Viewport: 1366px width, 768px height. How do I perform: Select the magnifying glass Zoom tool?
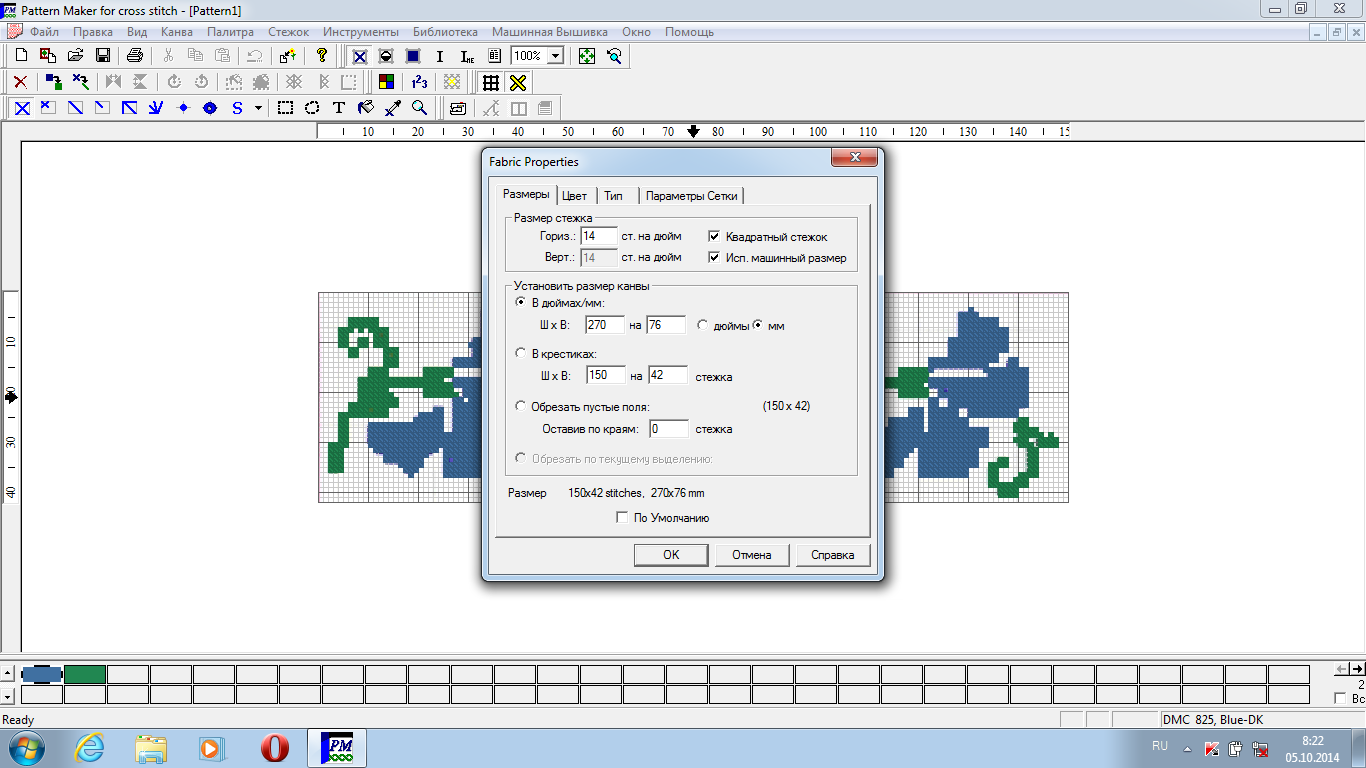420,108
